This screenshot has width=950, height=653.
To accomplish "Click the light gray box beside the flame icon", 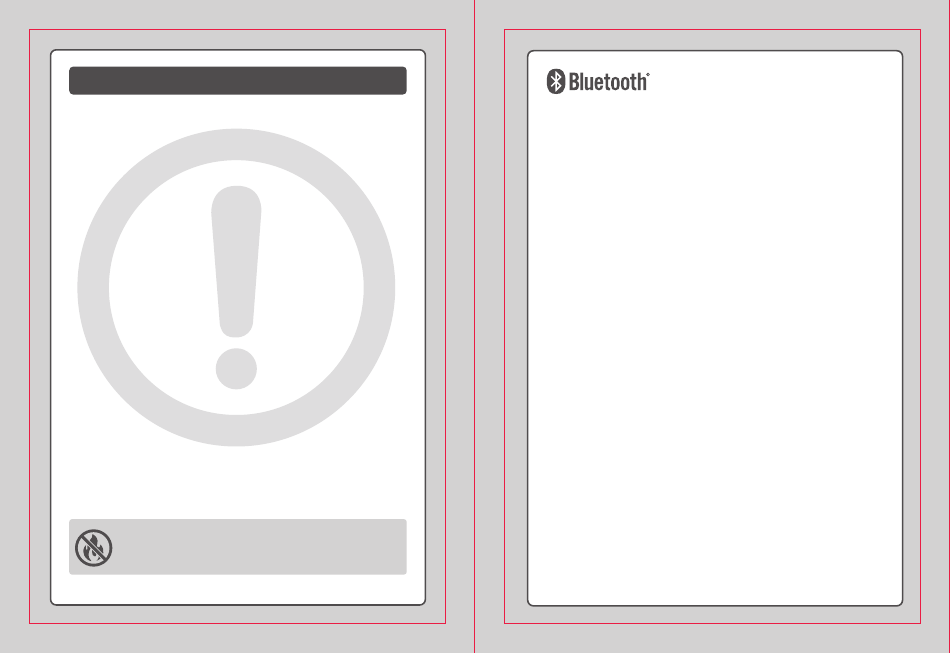I will [x=261, y=547].
